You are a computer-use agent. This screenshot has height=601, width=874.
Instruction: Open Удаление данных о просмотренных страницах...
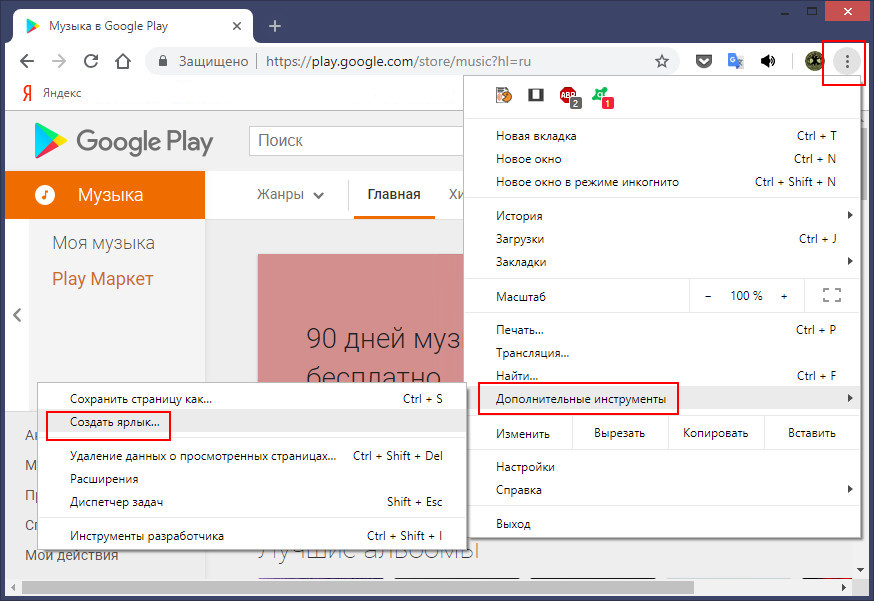[252, 456]
